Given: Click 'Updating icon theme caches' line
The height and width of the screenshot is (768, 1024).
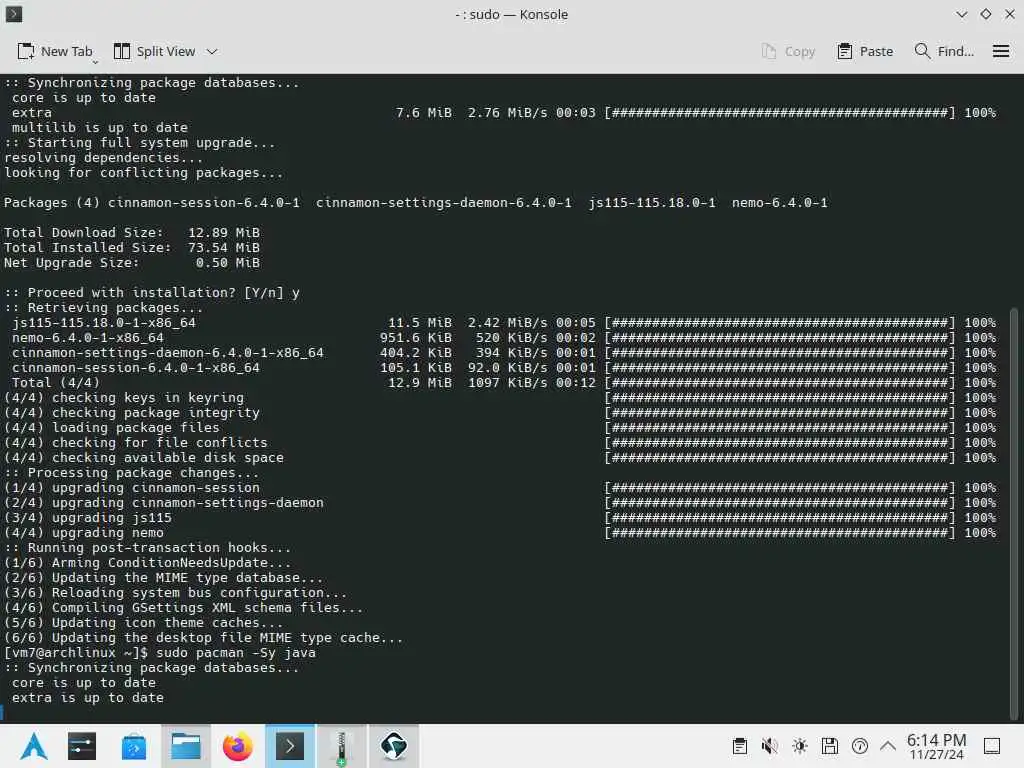Looking at the screenshot, I should 144,623.
